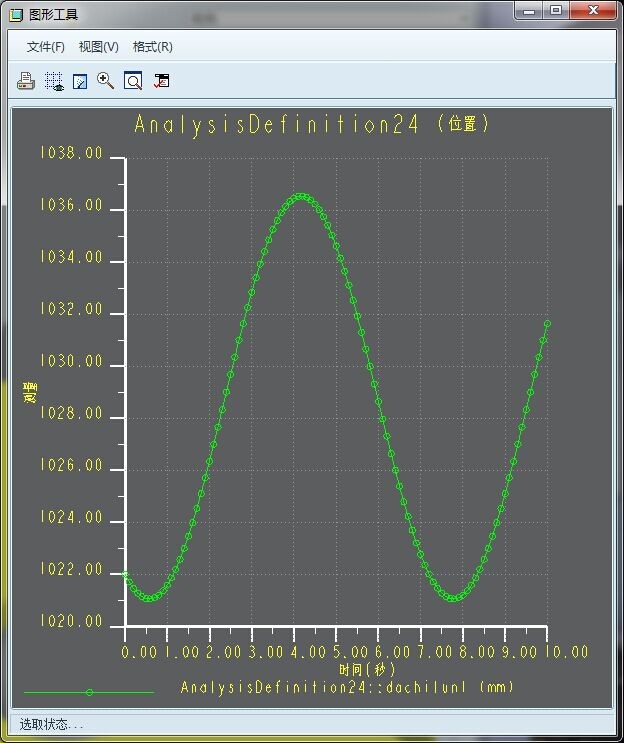The height and width of the screenshot is (743, 624).
Task: Maximize the 图形工具 window
Action: coord(556,11)
